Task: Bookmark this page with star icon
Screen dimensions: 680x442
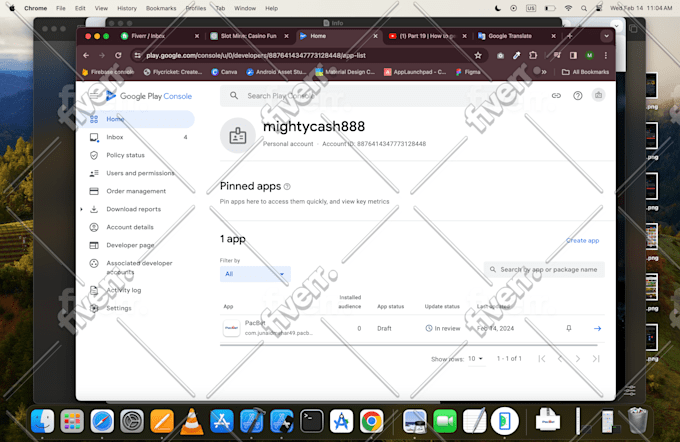Action: pyautogui.click(x=478, y=56)
